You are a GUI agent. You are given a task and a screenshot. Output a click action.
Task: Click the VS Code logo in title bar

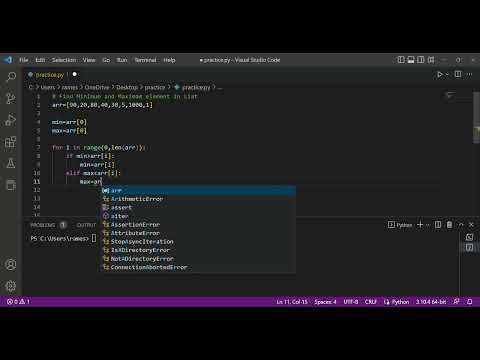tap(8, 60)
